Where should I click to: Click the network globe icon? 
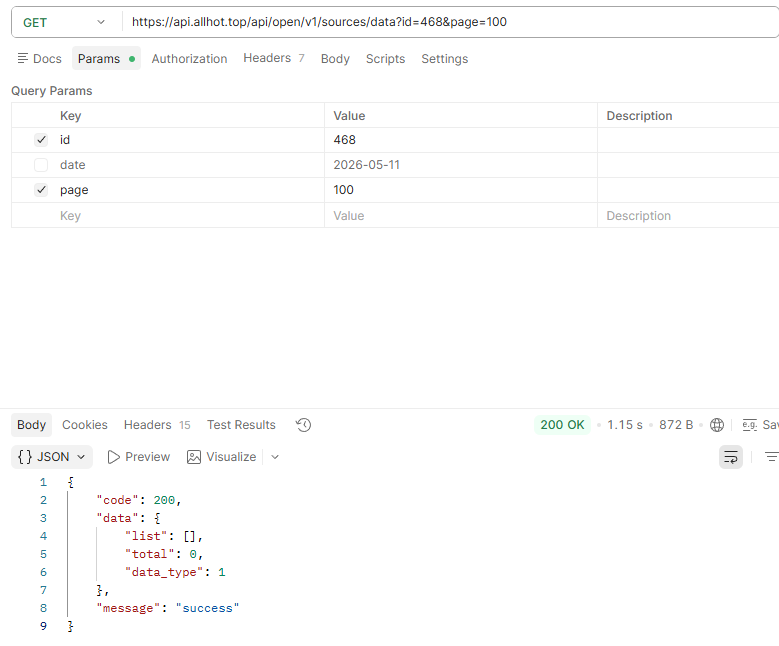717,425
